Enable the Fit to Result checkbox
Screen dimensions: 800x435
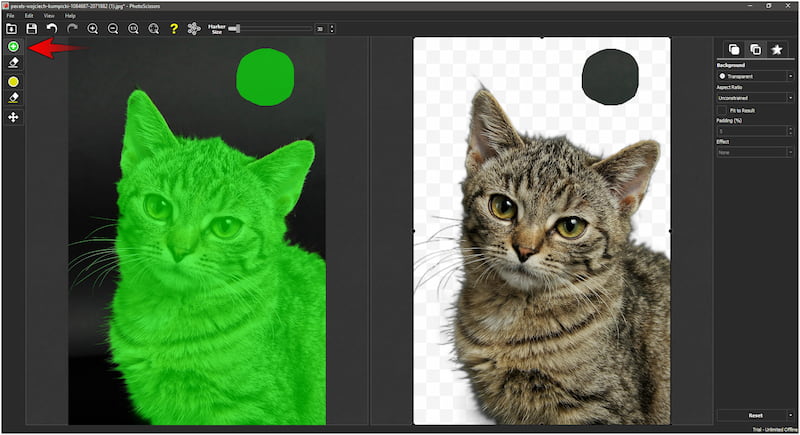[x=721, y=109]
